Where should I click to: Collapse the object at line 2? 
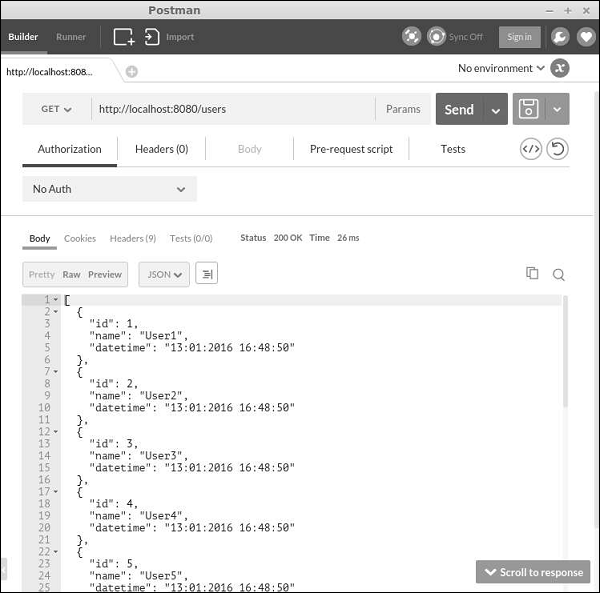(x=56, y=312)
